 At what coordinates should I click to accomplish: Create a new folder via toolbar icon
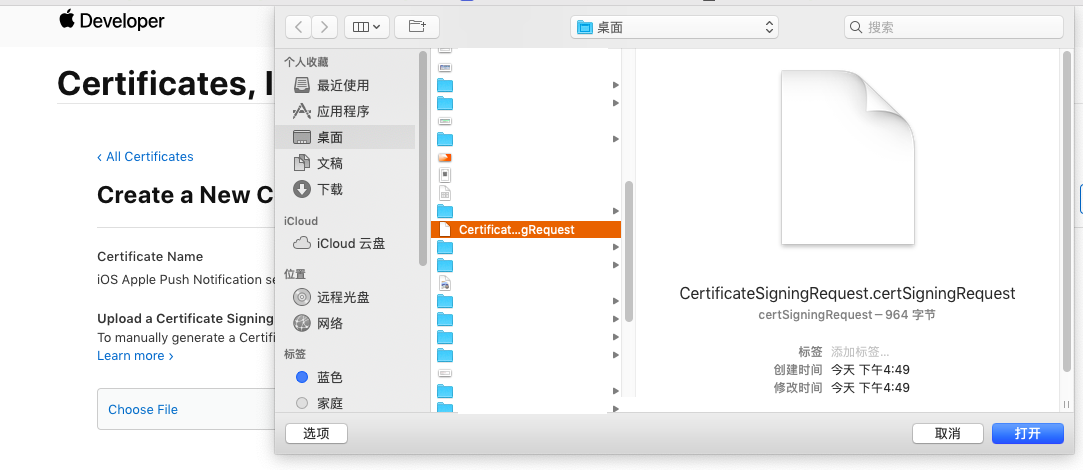(417, 27)
